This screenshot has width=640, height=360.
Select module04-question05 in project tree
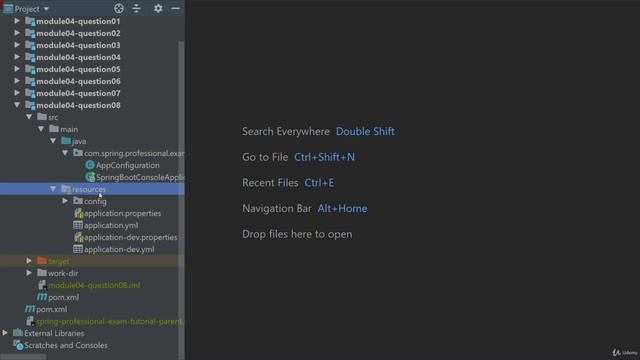tap(78, 69)
